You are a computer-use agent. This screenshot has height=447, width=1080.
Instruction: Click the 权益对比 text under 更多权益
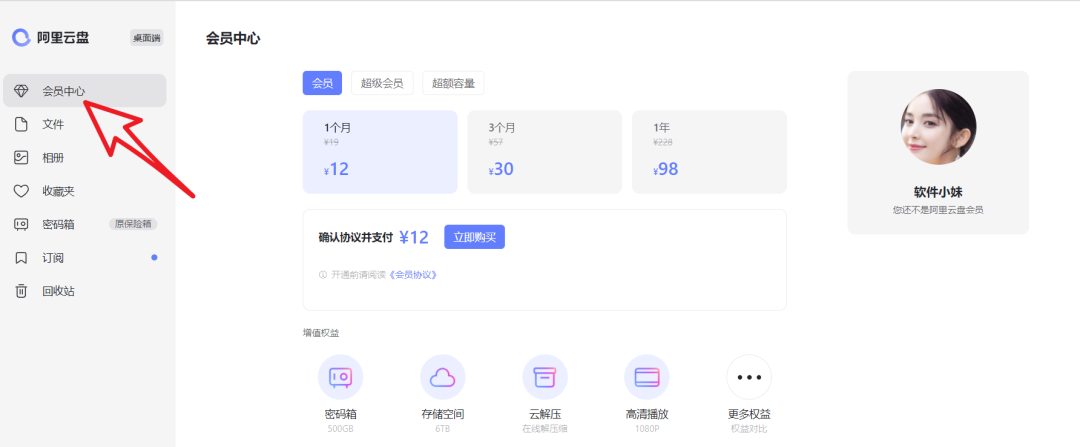tap(749, 429)
